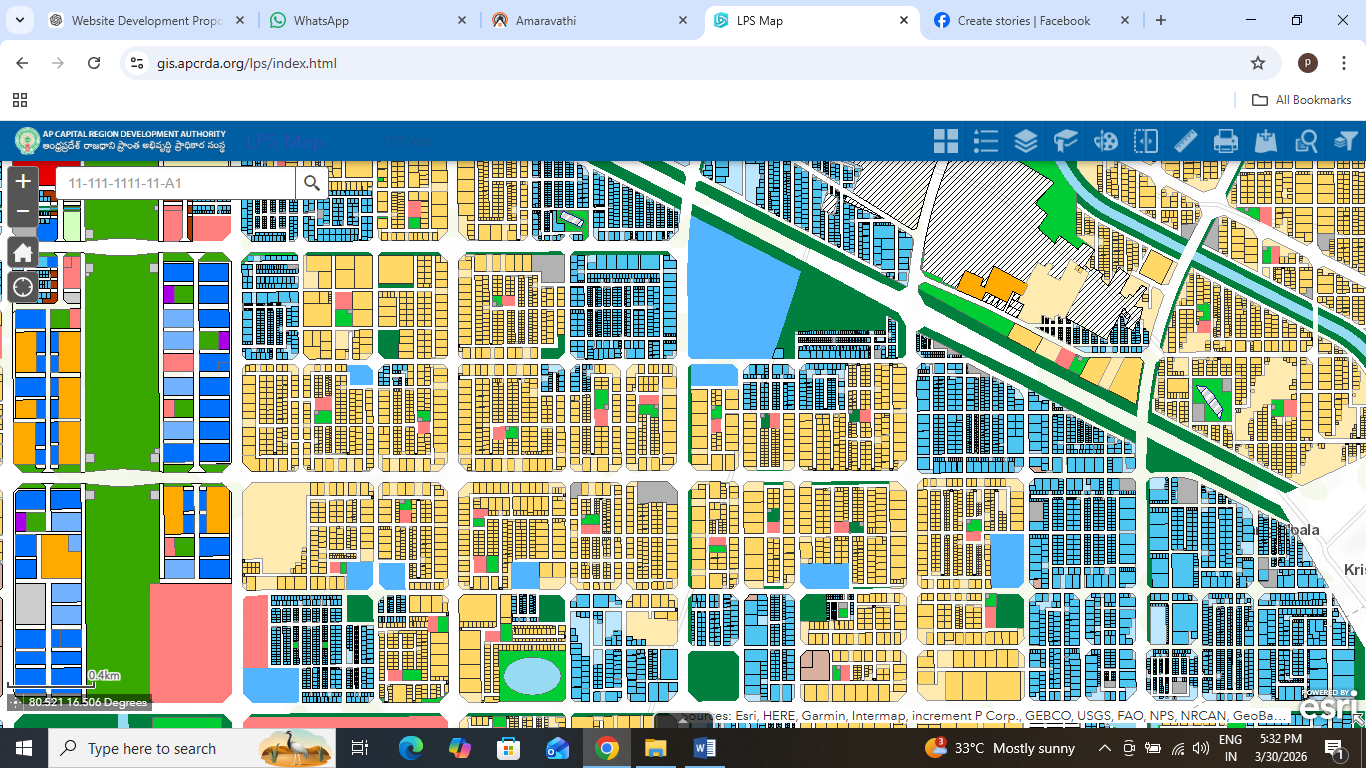Click the add data map icon
This screenshot has width=1366, height=768.
pos(1266,141)
